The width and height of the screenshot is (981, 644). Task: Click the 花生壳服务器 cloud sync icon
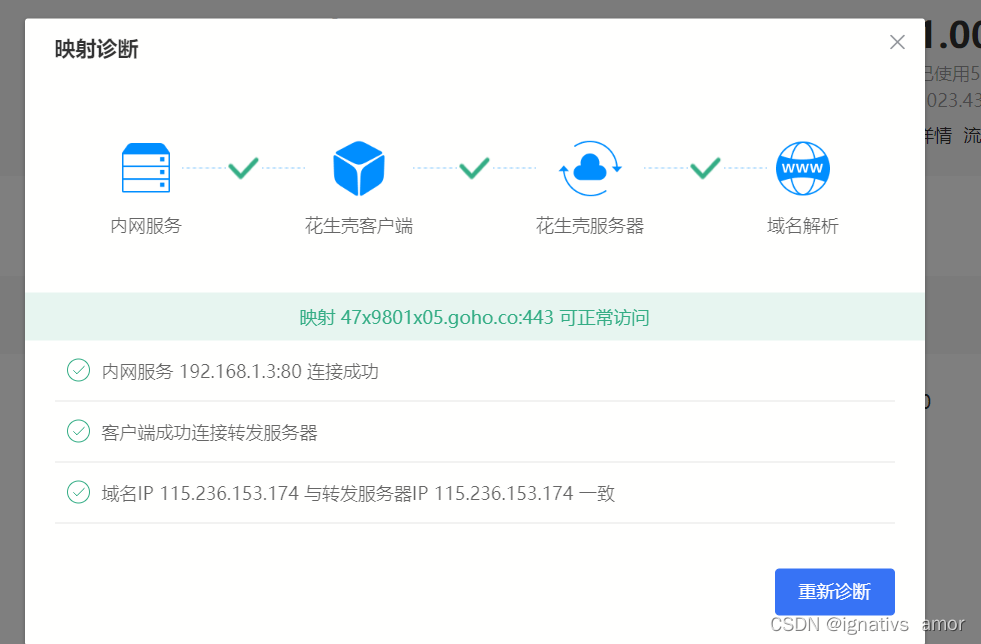coord(590,168)
